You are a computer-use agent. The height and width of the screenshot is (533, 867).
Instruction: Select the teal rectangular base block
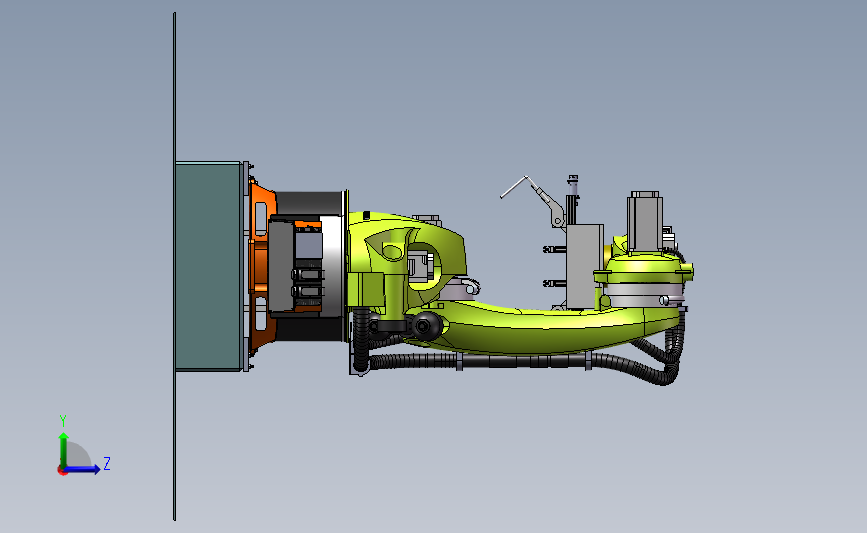click(x=208, y=266)
